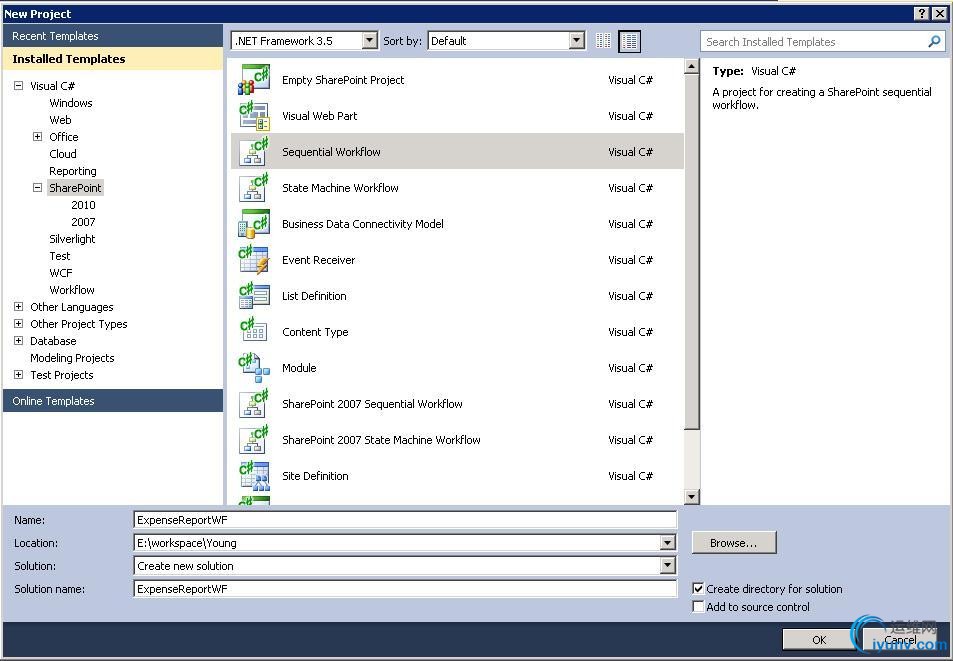Click the project Name field

[405, 519]
